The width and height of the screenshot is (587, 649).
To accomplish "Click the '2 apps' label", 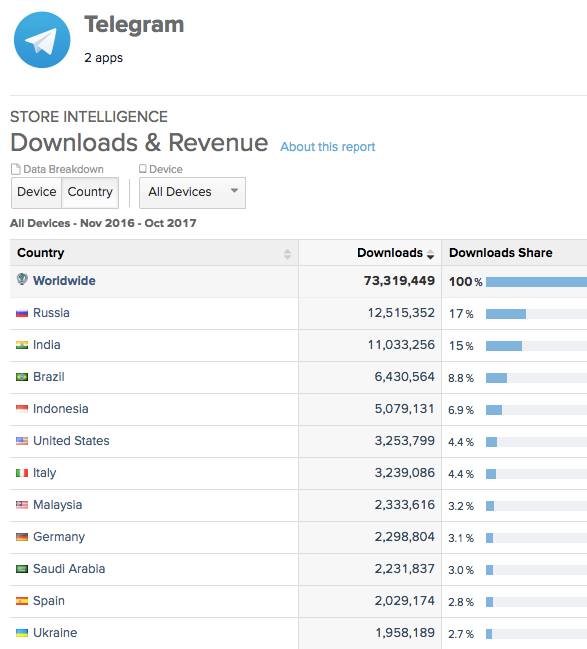I will coord(103,58).
